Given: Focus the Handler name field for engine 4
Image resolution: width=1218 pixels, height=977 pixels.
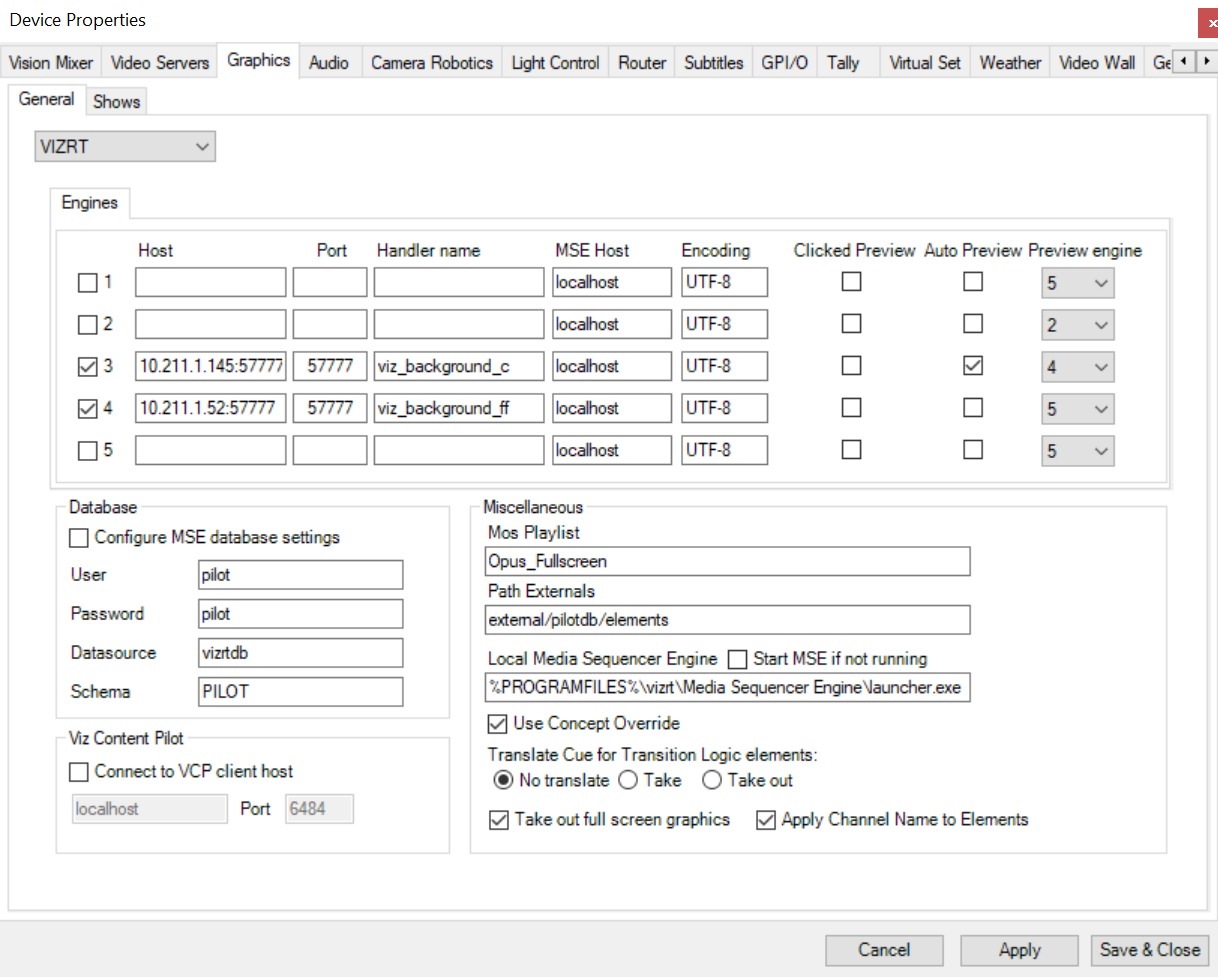Looking at the screenshot, I should (x=459, y=408).
